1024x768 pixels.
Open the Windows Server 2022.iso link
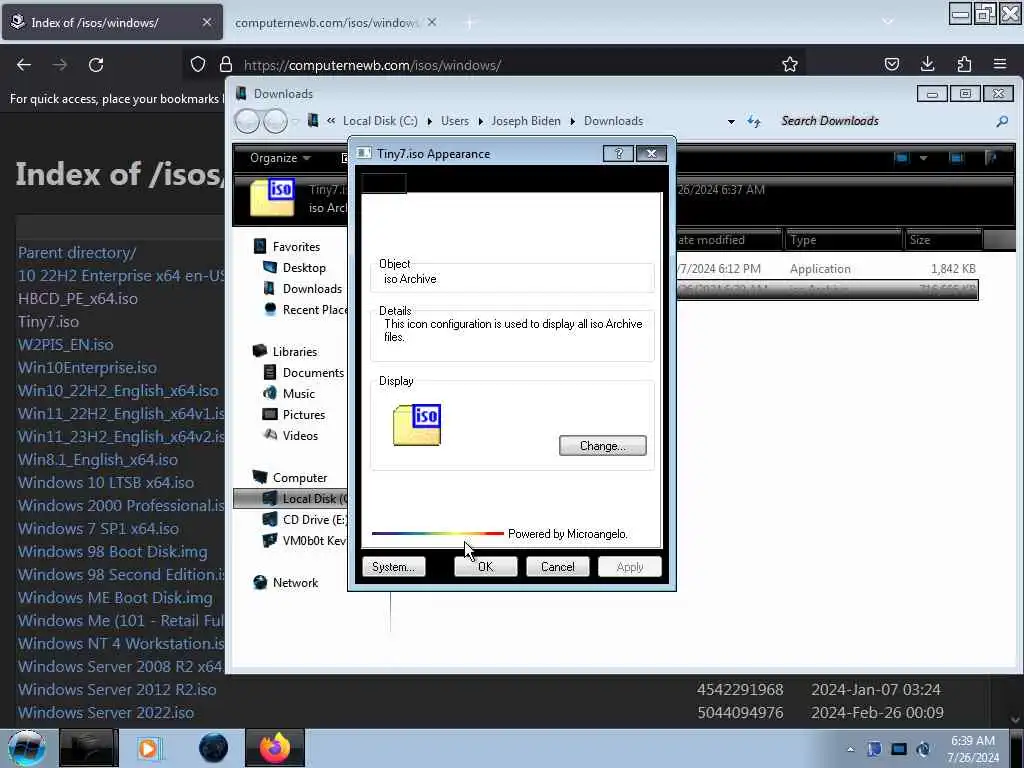pyautogui.click(x=106, y=712)
